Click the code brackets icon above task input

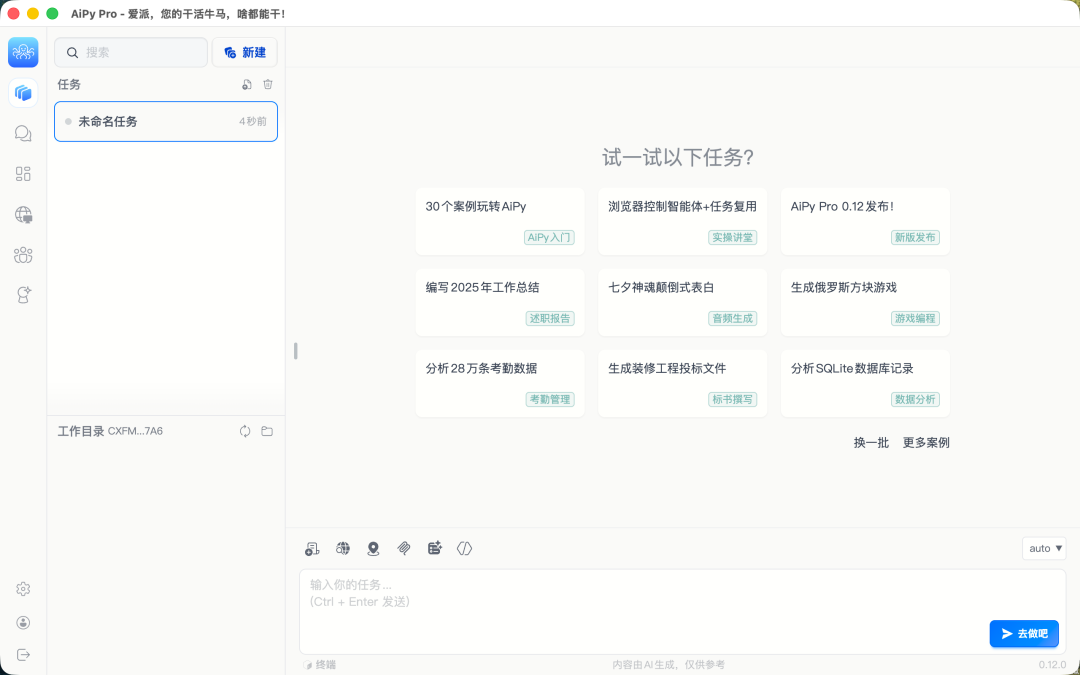[x=465, y=548]
